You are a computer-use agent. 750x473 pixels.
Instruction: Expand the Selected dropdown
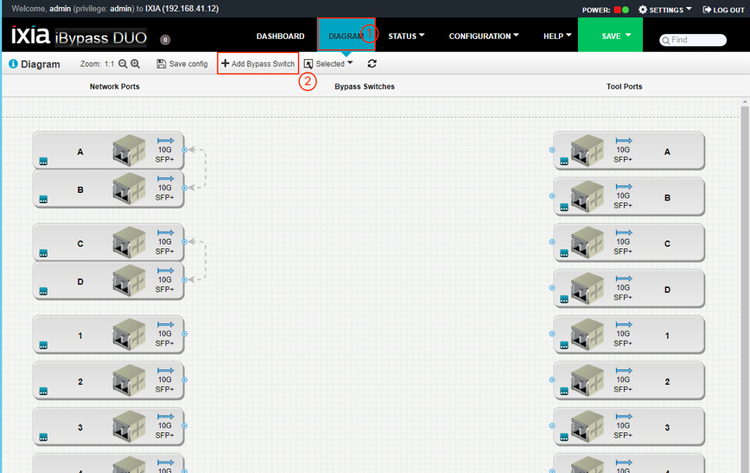tap(328, 64)
